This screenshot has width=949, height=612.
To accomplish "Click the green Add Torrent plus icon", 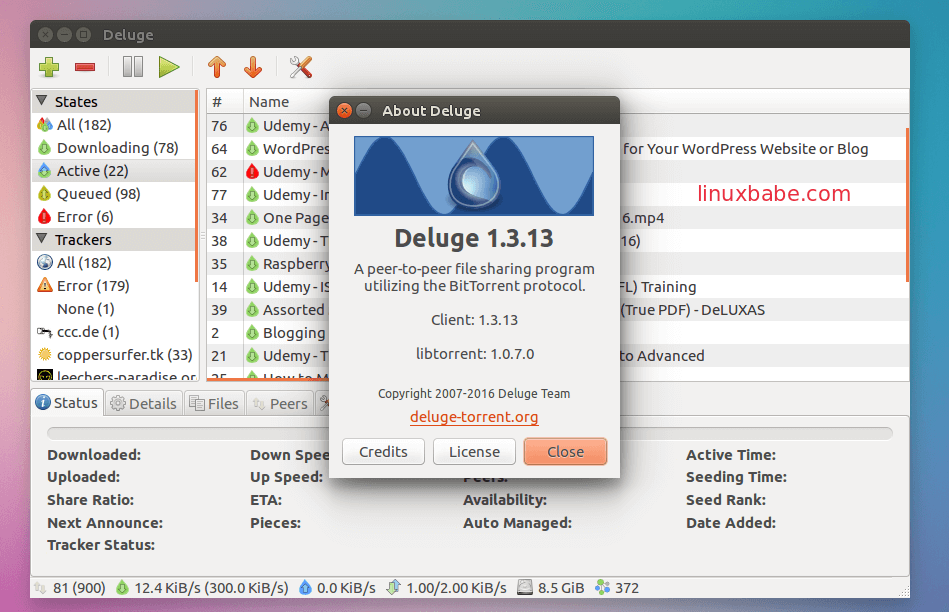I will [x=49, y=67].
